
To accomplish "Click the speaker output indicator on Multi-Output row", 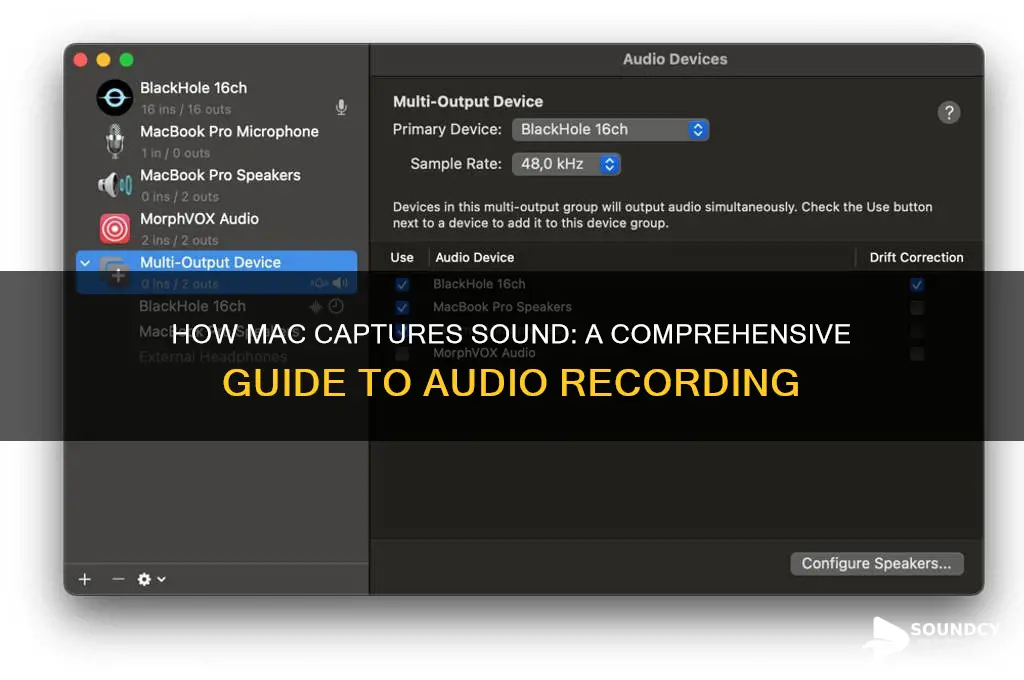I will coord(340,283).
